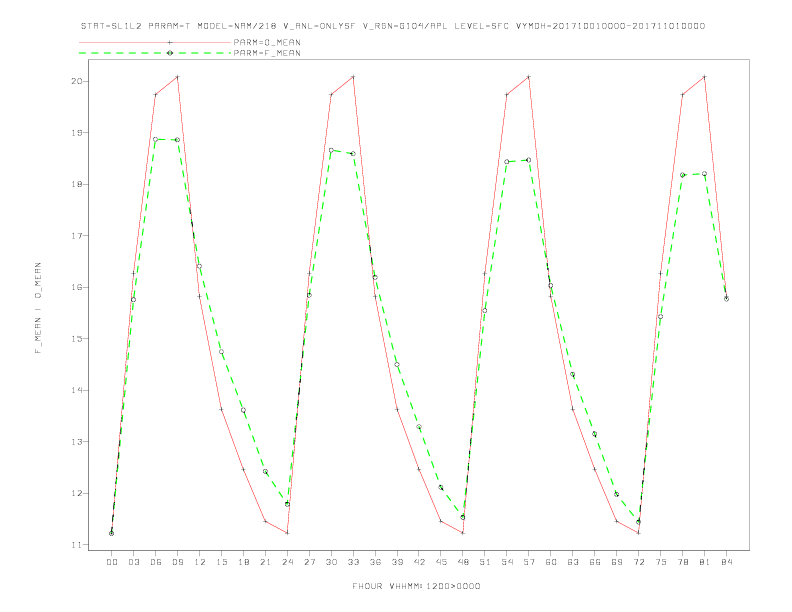The height and width of the screenshot is (612, 792).
Task: Click x-axis tick label 57
Action: pyautogui.click(x=529, y=562)
